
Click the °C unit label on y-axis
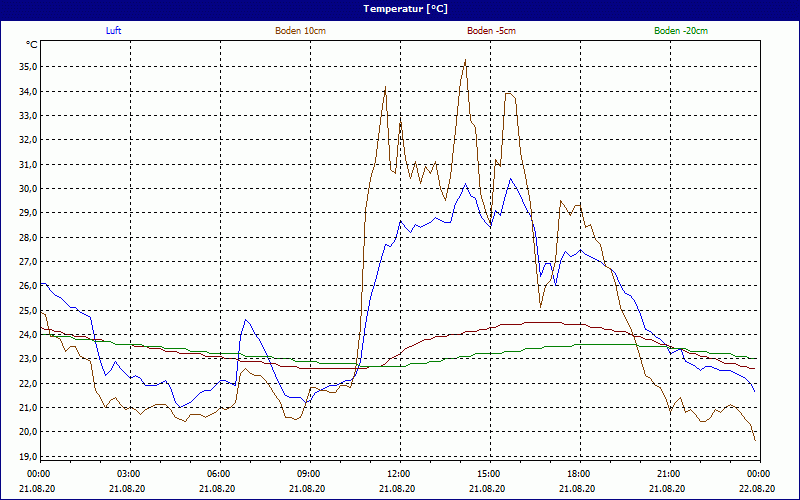[32, 45]
